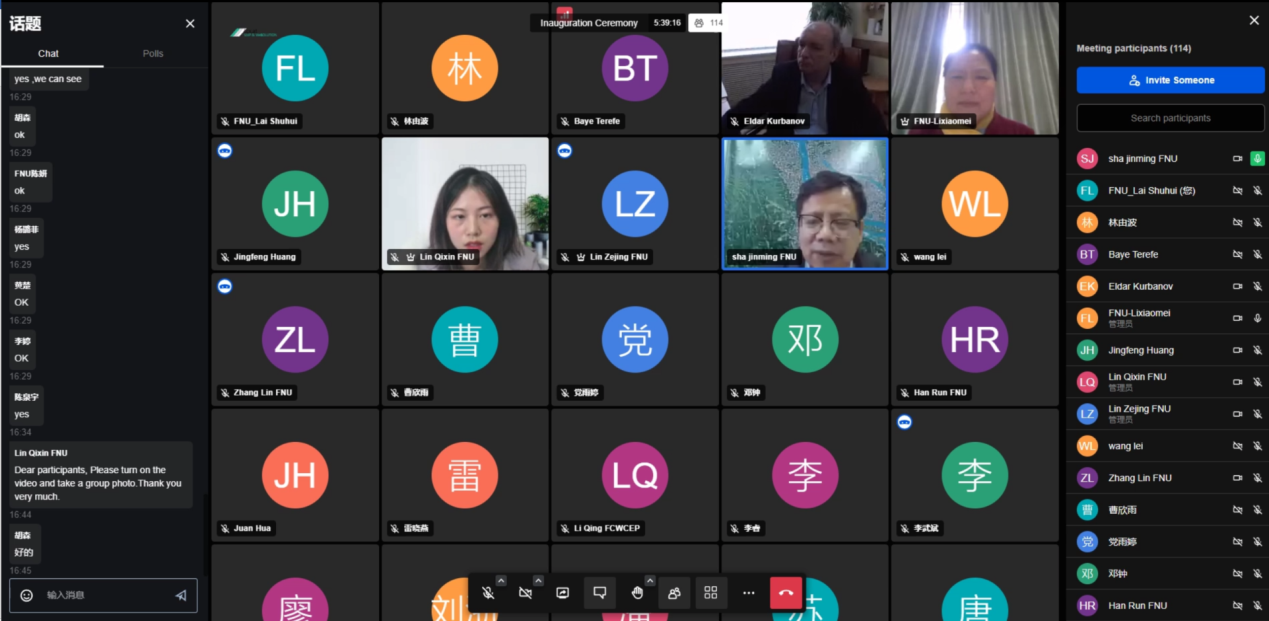Click the WL avatar for wang lei in list

coord(1087,446)
